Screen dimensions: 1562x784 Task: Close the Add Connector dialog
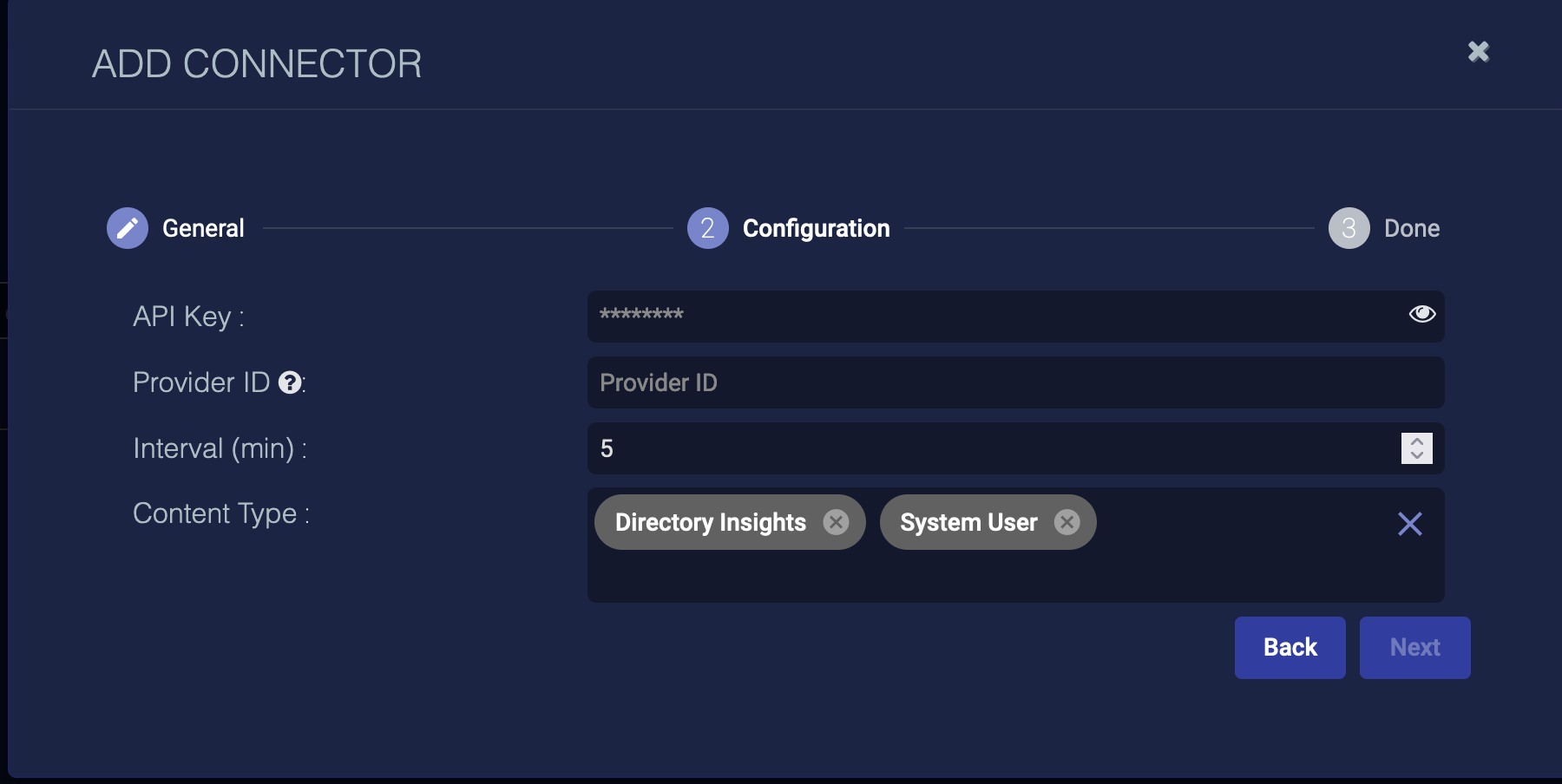point(1478,52)
